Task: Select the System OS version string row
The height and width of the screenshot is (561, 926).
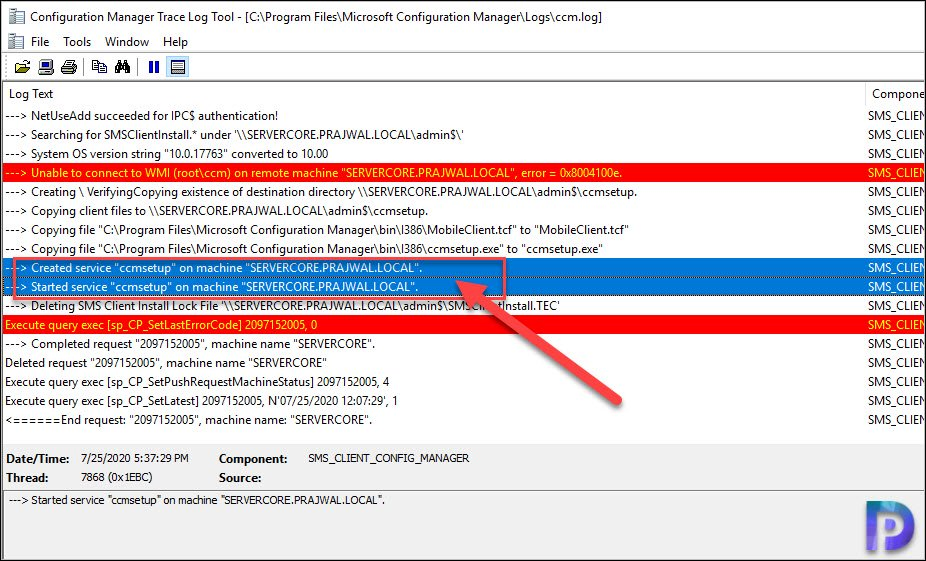Action: (x=463, y=154)
